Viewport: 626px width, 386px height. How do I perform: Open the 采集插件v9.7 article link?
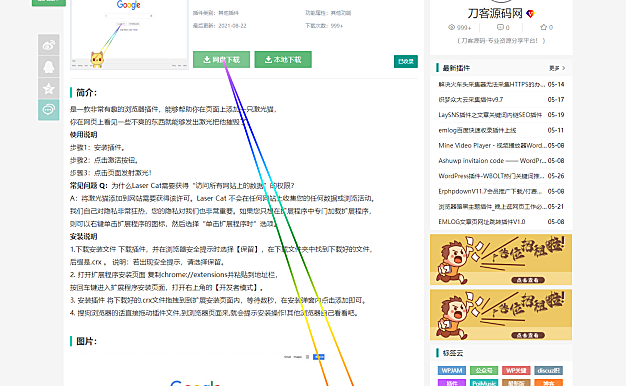(471, 99)
